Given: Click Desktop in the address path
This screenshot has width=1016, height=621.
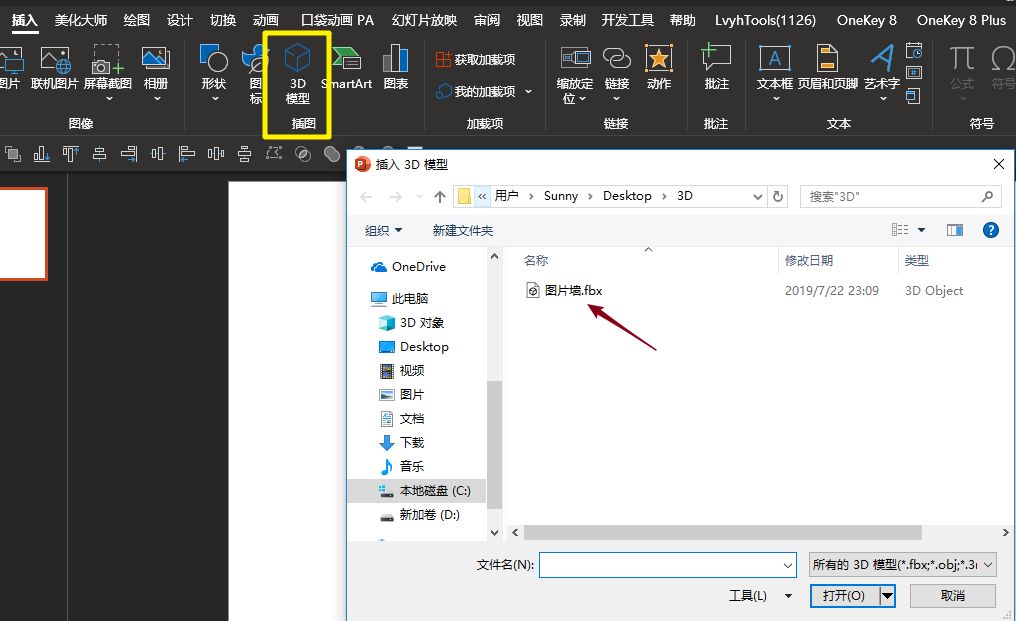Looking at the screenshot, I should coord(627,196).
